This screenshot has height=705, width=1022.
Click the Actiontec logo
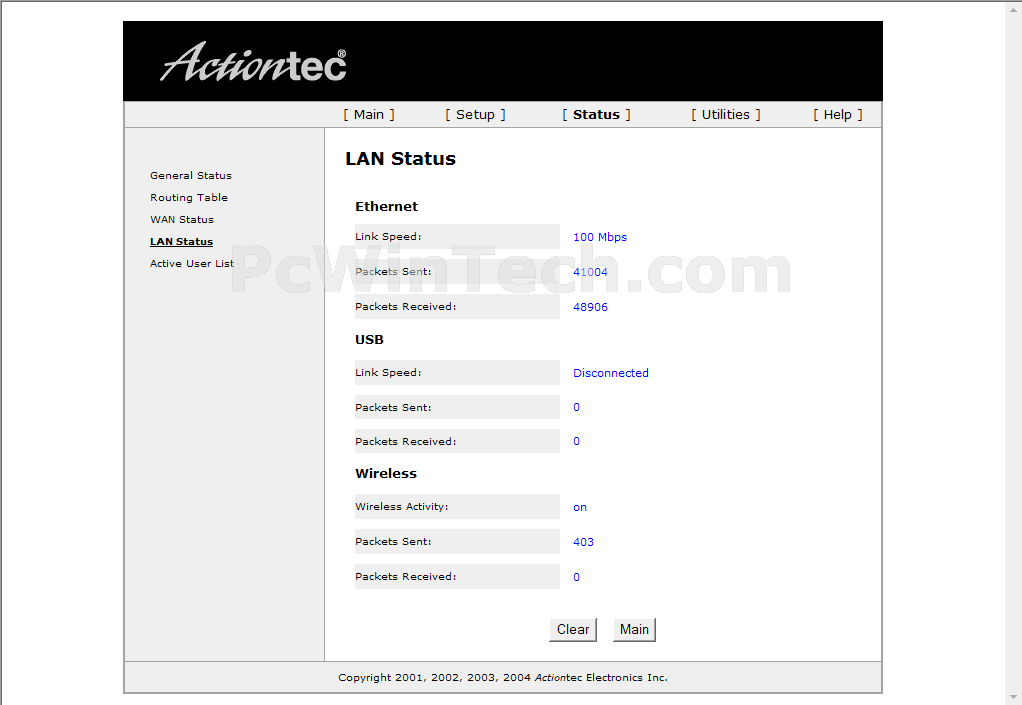point(254,63)
